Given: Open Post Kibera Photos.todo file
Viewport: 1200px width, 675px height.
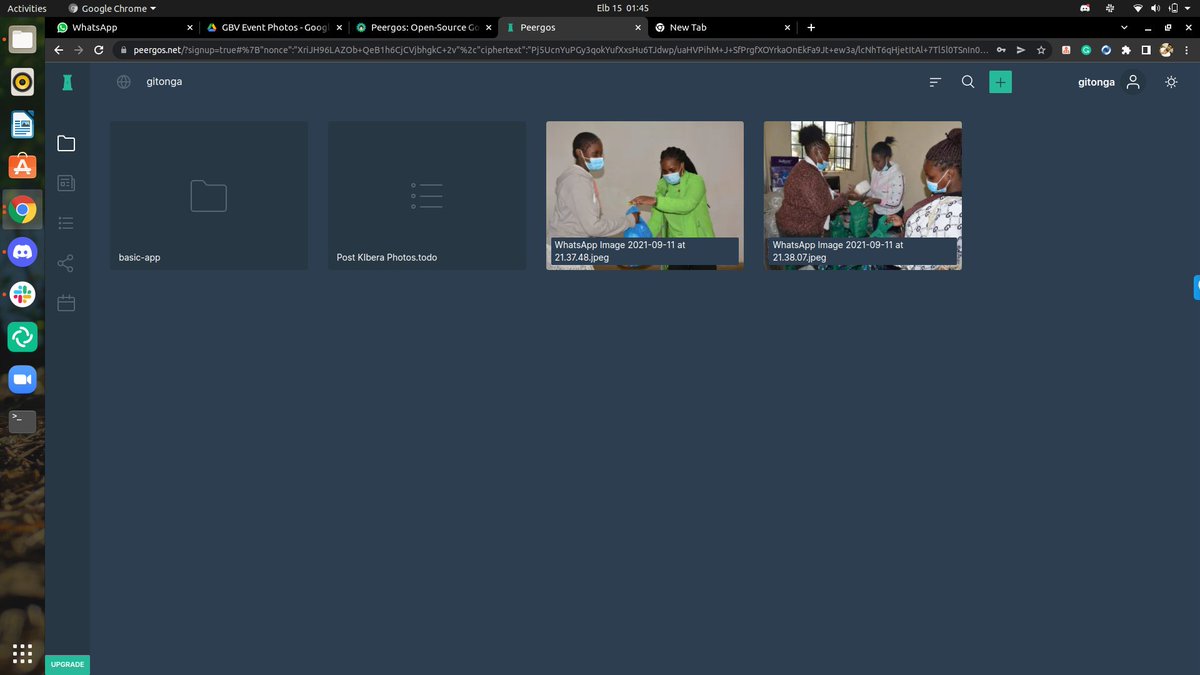Looking at the screenshot, I should [427, 195].
